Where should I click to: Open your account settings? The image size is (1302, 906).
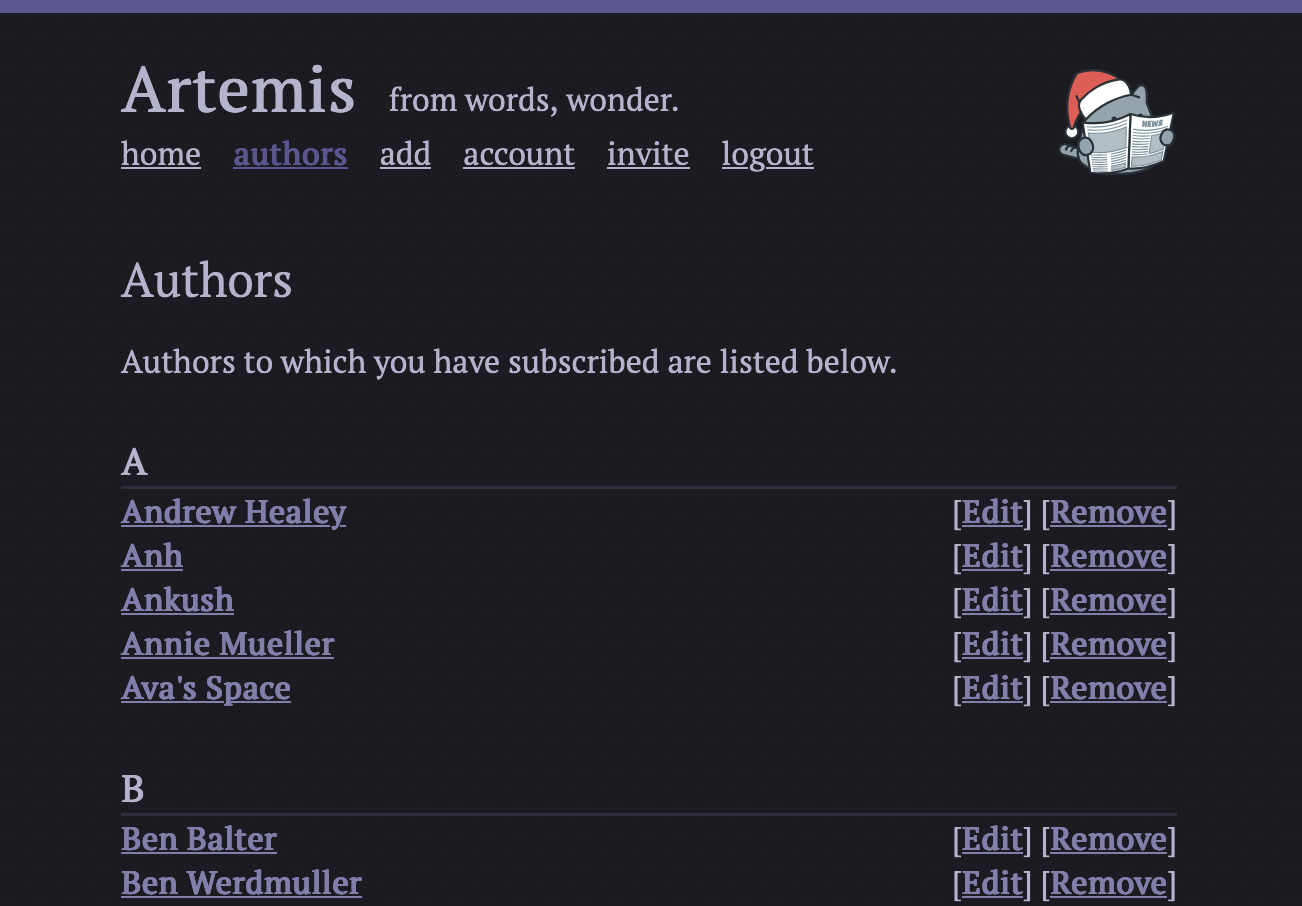518,154
